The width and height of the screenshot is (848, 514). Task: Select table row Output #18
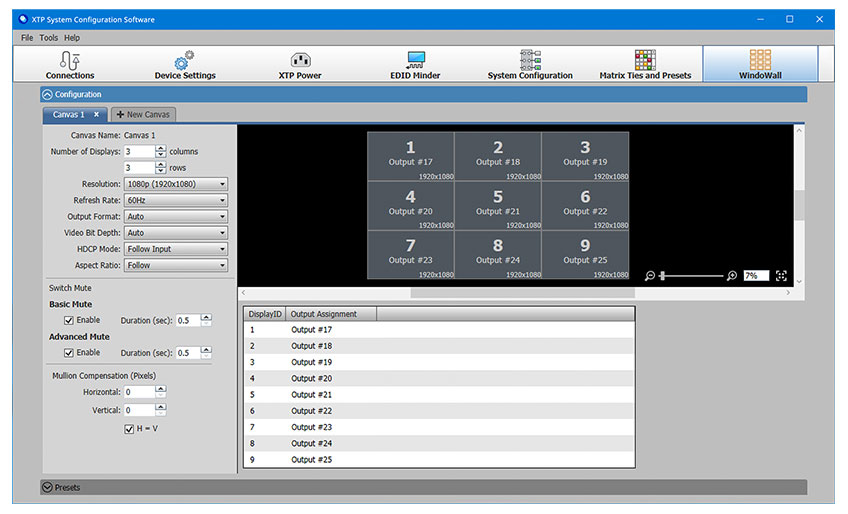pos(439,346)
